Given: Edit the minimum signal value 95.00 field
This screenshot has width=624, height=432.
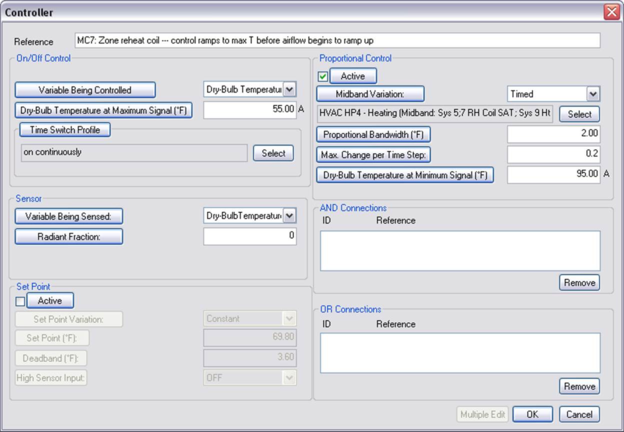Looking at the screenshot, I should pyautogui.click(x=554, y=175).
